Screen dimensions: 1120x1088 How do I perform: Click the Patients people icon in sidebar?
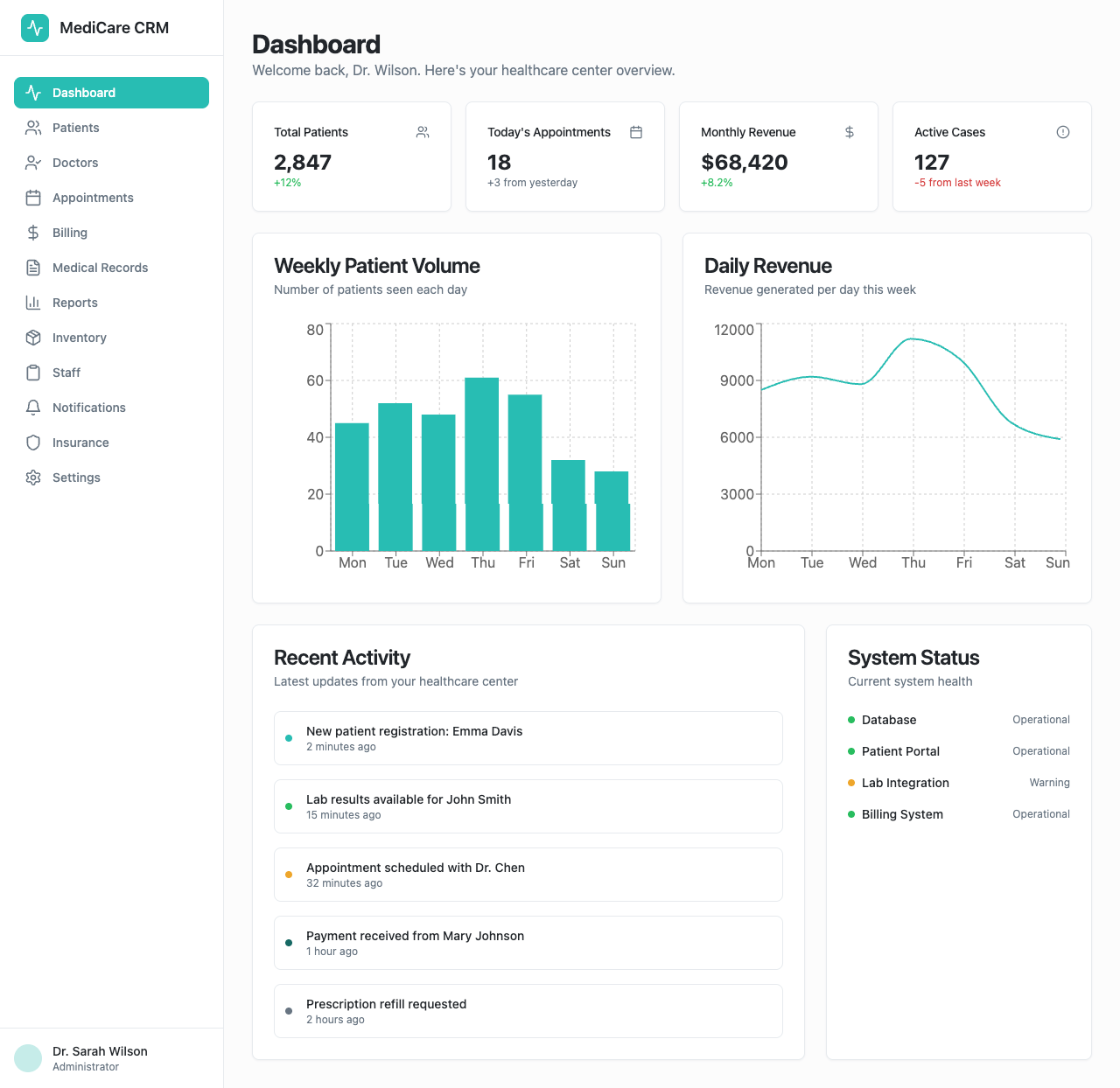tap(33, 128)
